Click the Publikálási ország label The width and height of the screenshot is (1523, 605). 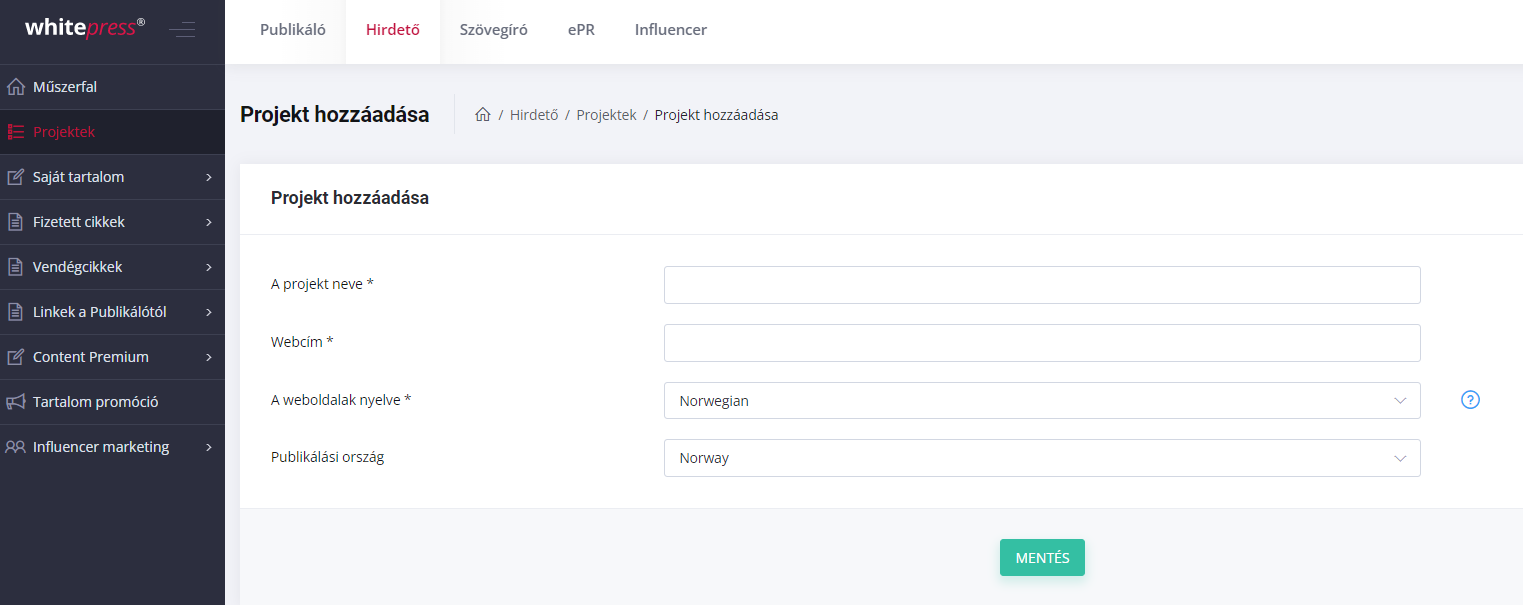pos(328,458)
